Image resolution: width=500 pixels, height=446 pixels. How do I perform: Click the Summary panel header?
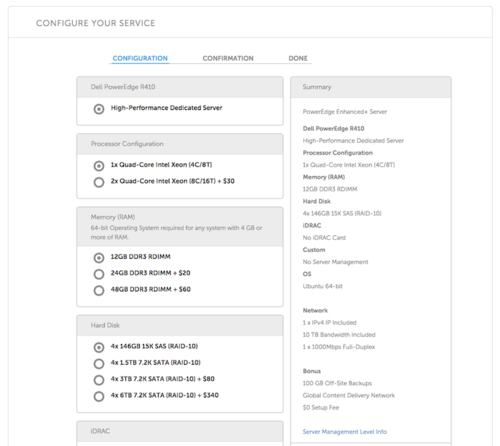pyautogui.click(x=371, y=87)
